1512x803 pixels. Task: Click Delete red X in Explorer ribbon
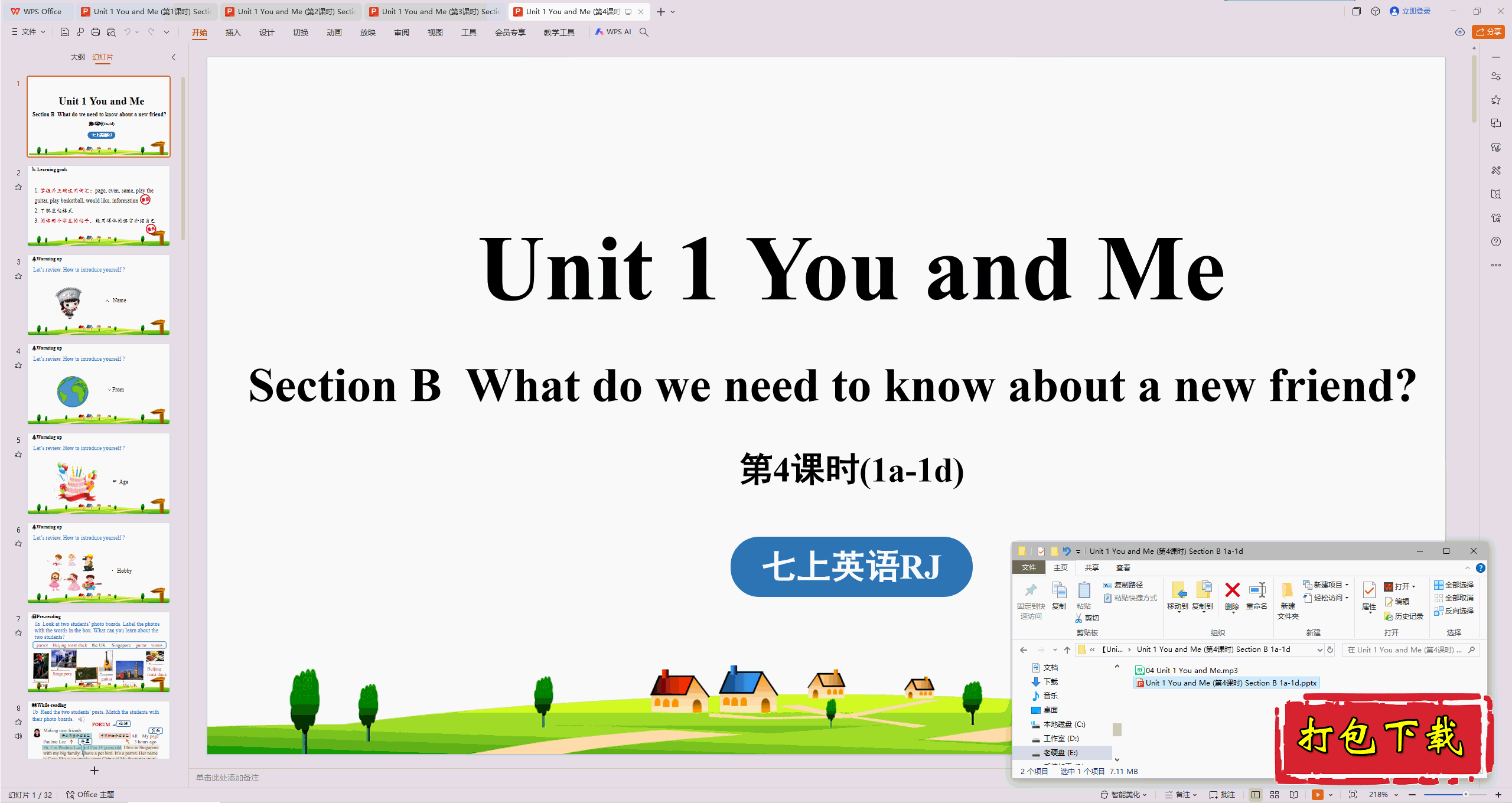tap(1232, 596)
